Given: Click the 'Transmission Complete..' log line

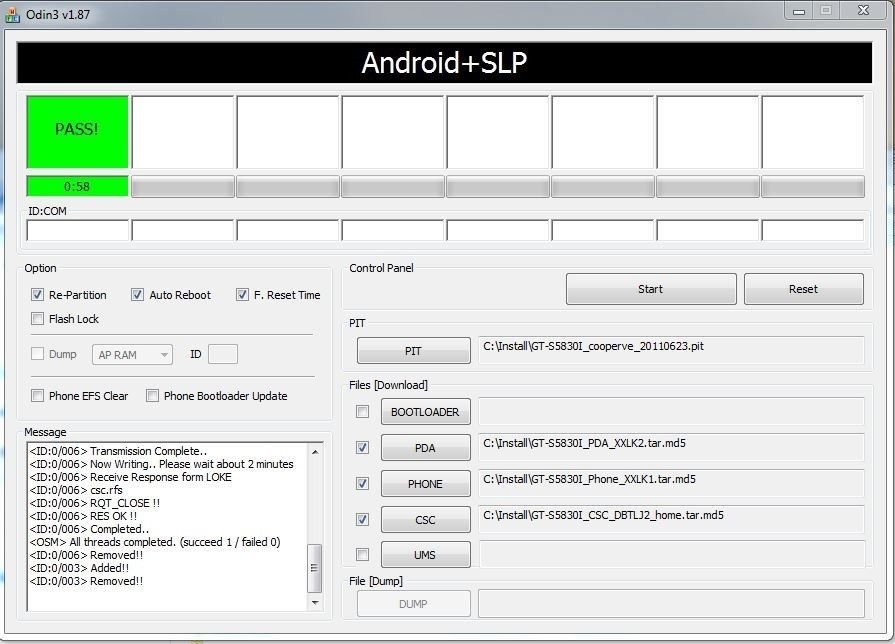Looking at the screenshot, I should [x=118, y=451].
